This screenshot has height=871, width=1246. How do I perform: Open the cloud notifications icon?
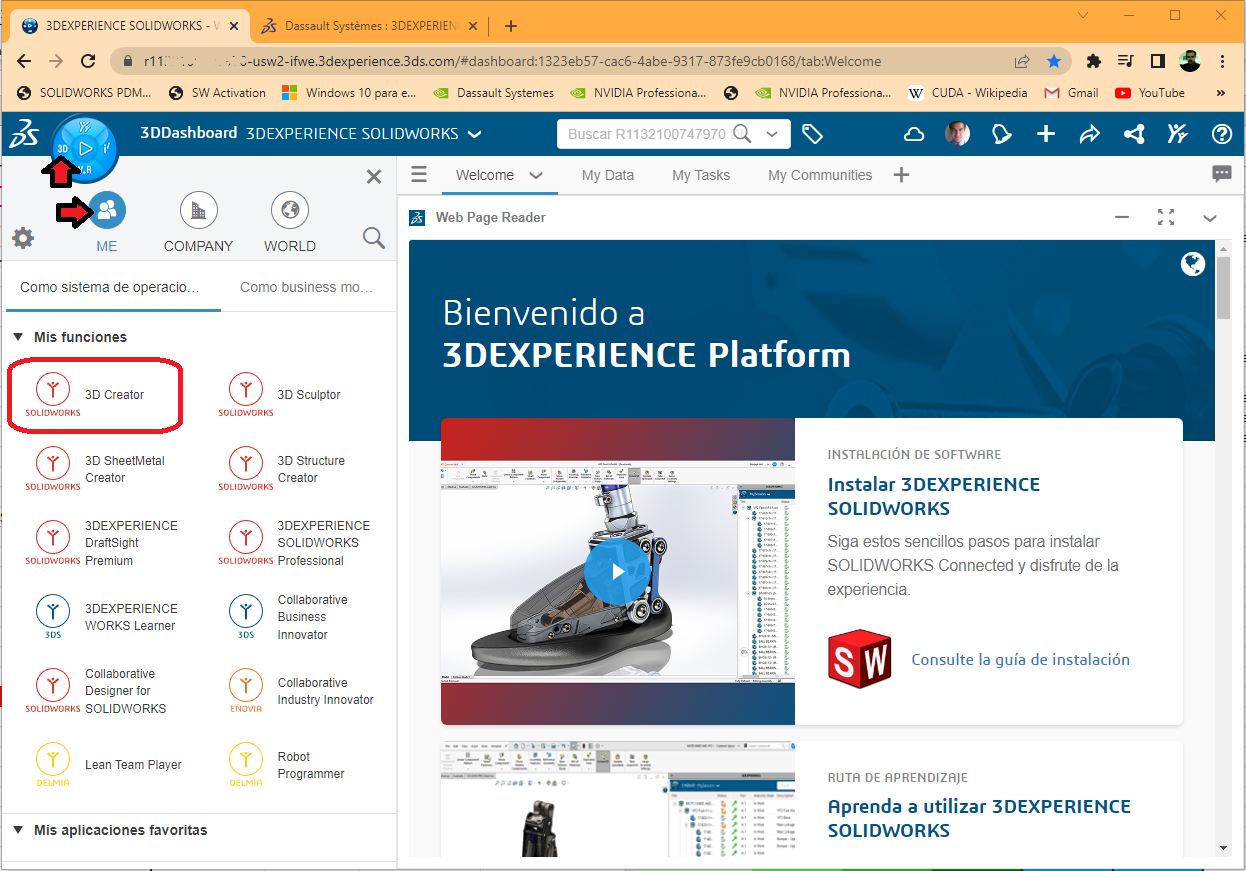(914, 134)
